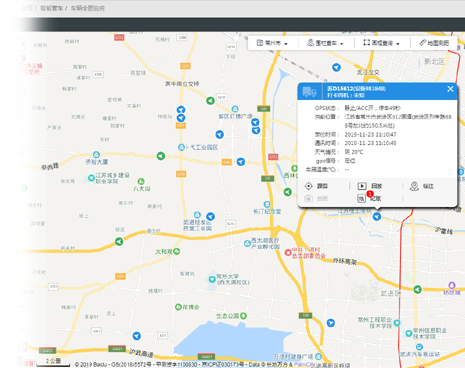Click green vehicle marker next to 武进区 label
Viewport: 465px width, 368px height.
417,289
